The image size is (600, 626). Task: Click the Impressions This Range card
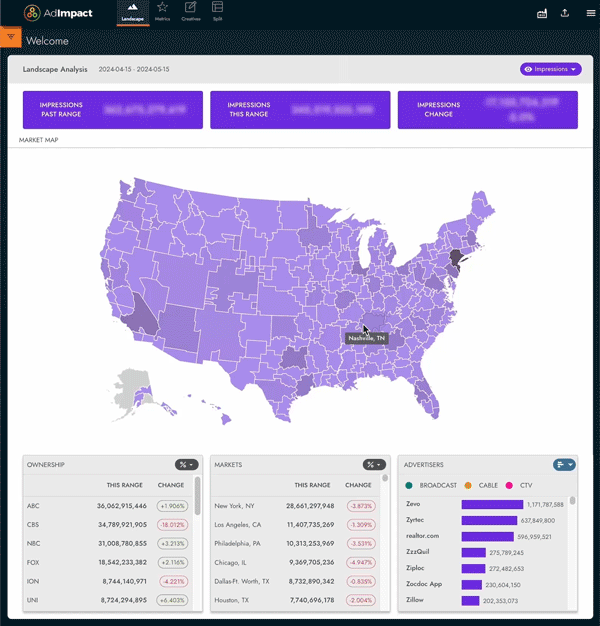(x=300, y=110)
